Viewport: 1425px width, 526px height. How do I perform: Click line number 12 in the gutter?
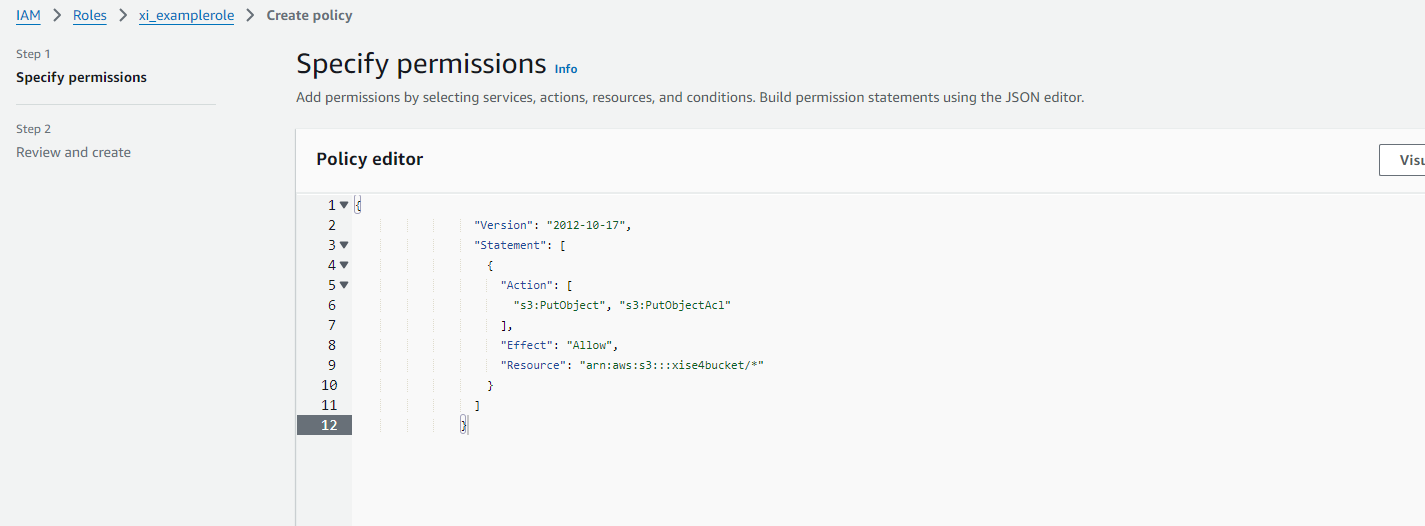tap(329, 425)
